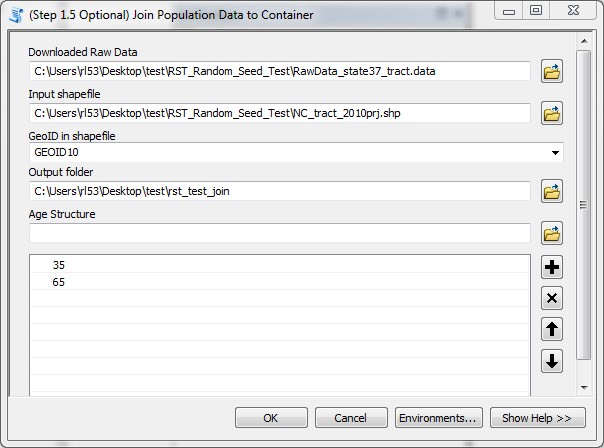This screenshot has width=604, height=448.
Task: Select the 35 entry in the list
Action: [59, 266]
